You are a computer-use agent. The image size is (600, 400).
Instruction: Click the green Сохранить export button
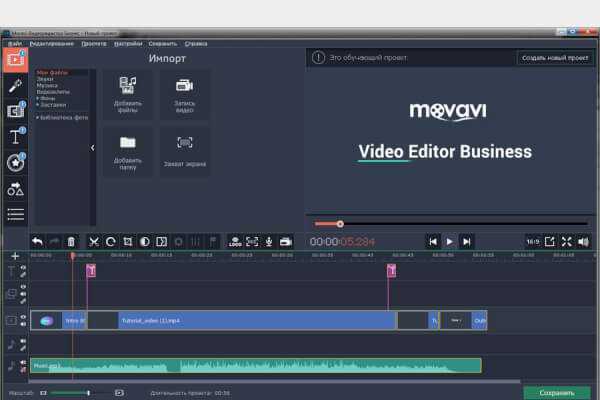557,393
